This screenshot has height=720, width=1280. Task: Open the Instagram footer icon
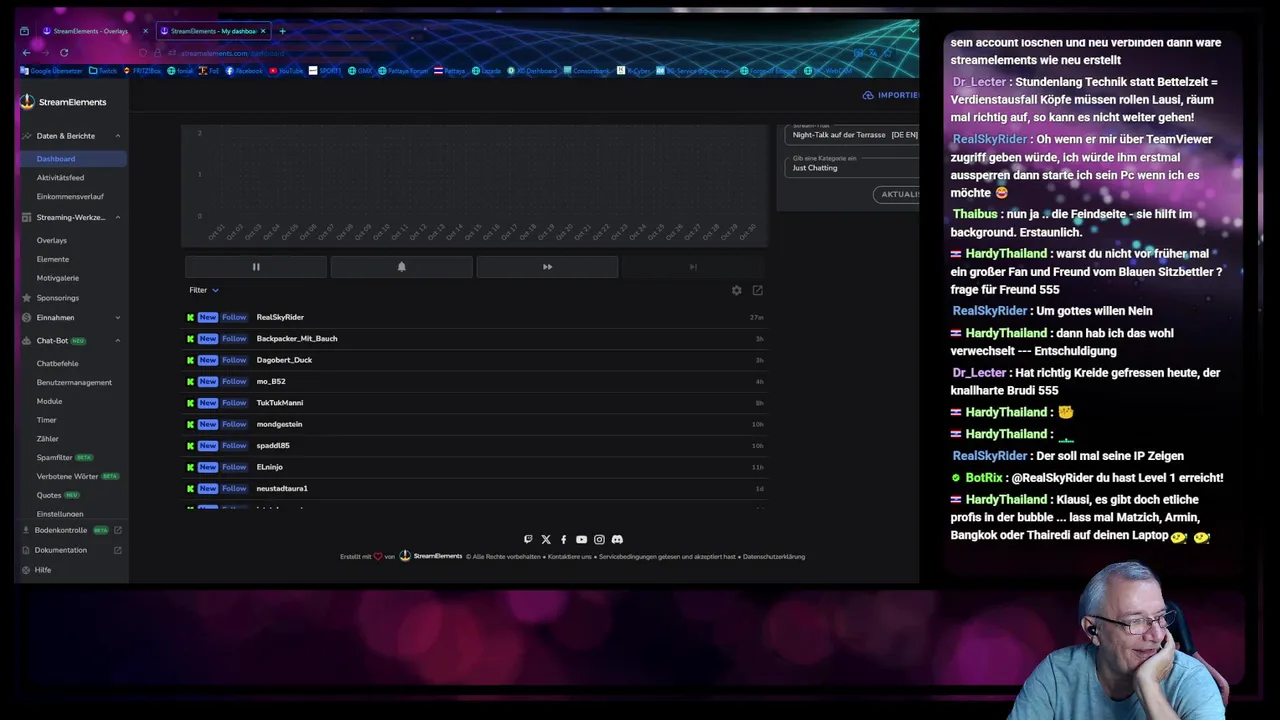(x=599, y=540)
